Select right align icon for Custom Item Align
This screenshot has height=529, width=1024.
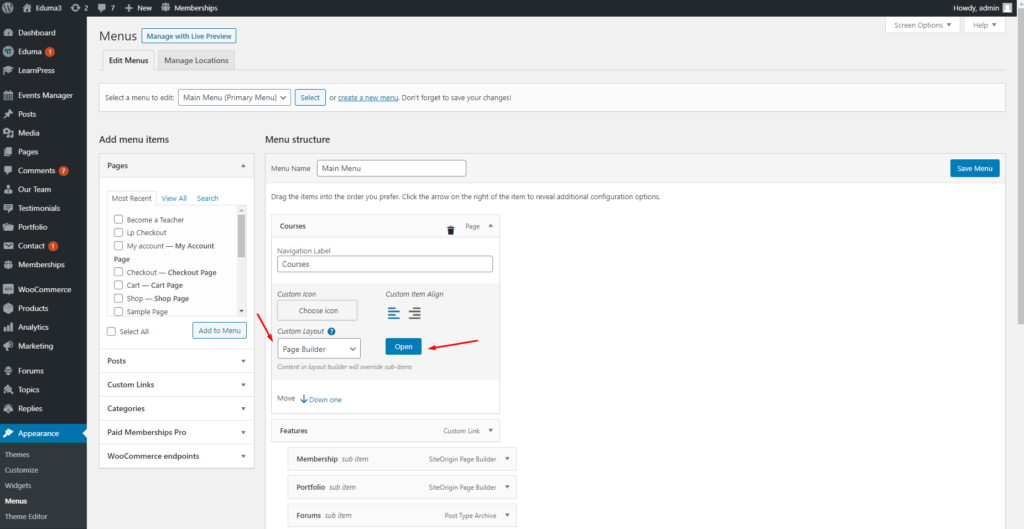point(415,313)
